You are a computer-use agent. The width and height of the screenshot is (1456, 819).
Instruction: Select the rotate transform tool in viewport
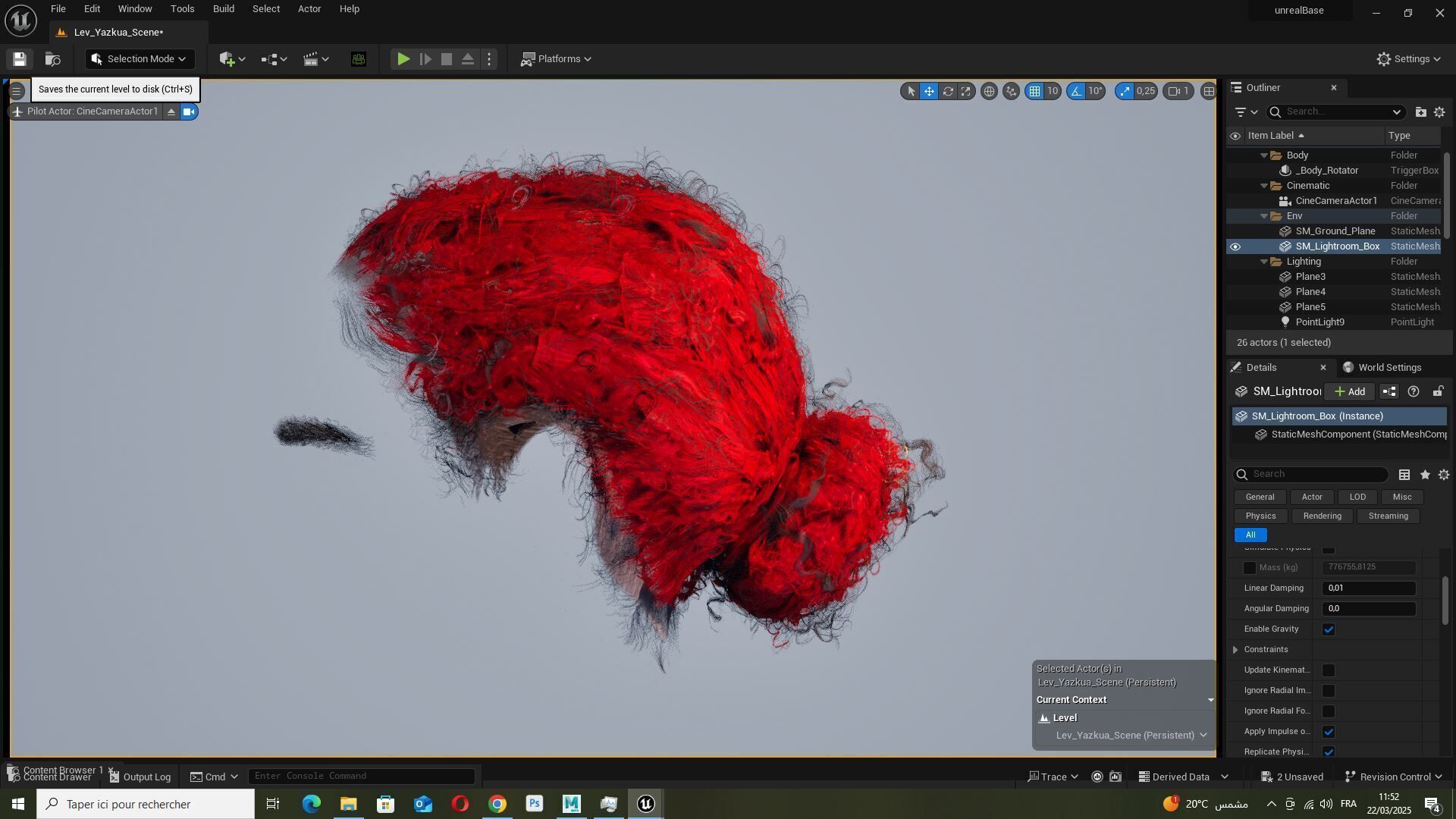pos(948,92)
